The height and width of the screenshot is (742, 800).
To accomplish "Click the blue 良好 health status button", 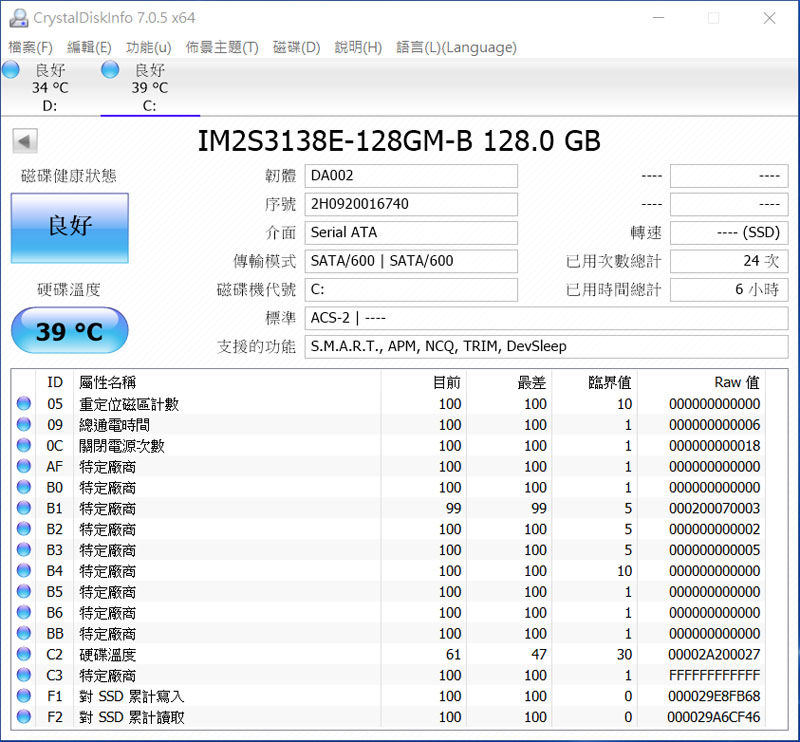I will coord(70,228).
